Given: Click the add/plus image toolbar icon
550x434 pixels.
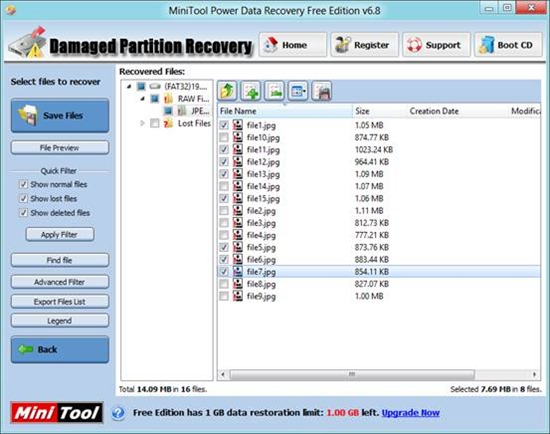Looking at the screenshot, I should tap(250, 91).
